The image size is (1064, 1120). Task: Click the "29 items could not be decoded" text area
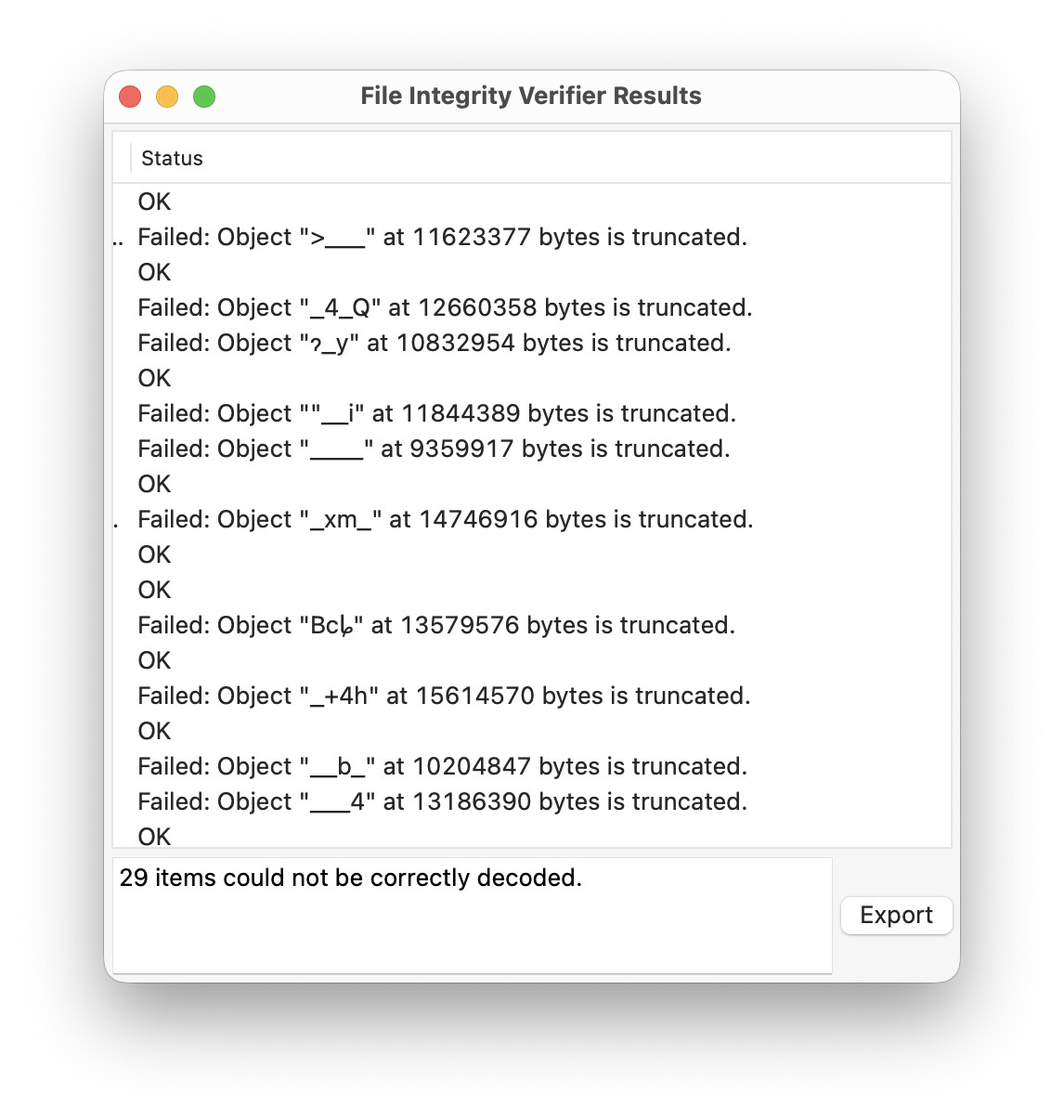coord(472,916)
